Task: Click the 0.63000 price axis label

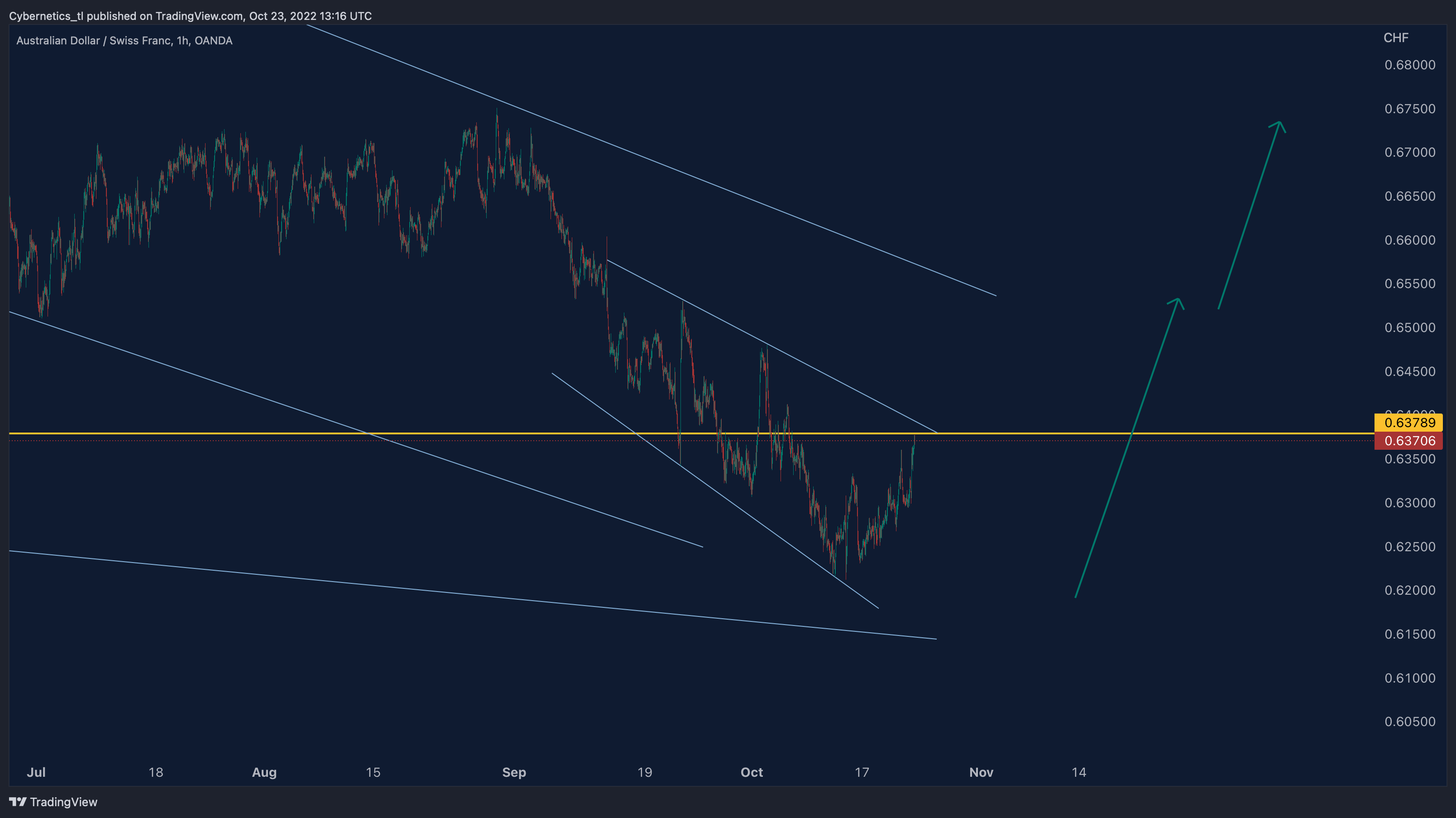Action: click(x=1410, y=503)
